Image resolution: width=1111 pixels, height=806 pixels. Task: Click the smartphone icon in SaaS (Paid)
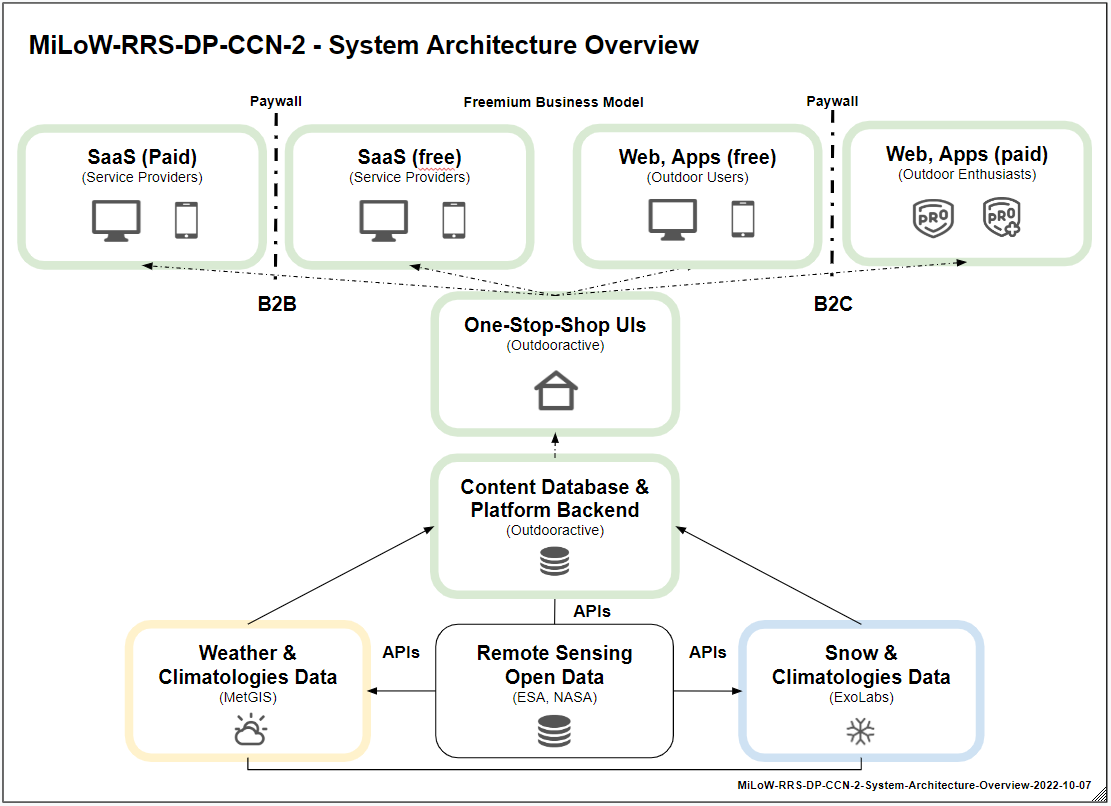(186, 220)
